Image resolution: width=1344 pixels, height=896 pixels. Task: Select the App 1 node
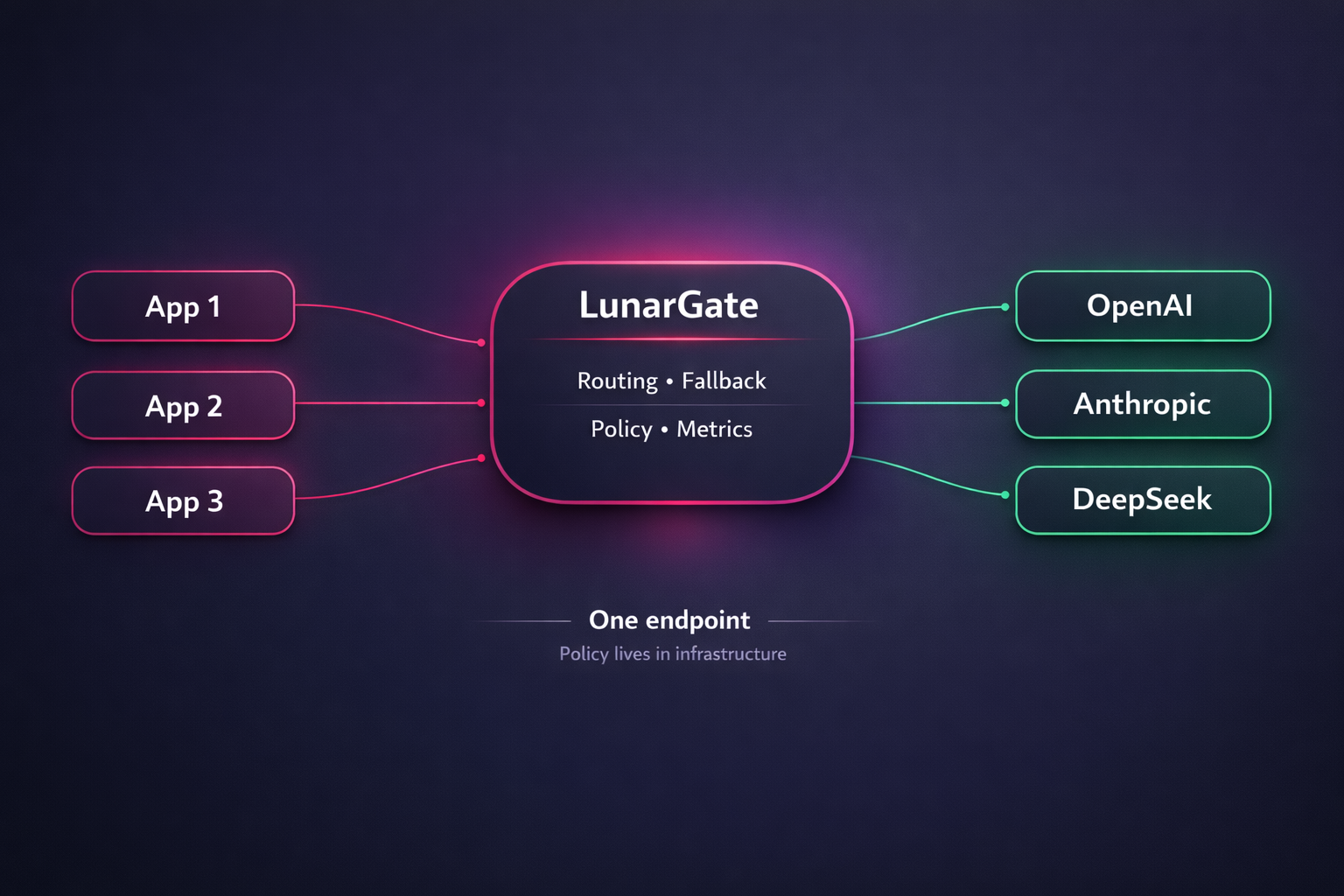tap(183, 306)
